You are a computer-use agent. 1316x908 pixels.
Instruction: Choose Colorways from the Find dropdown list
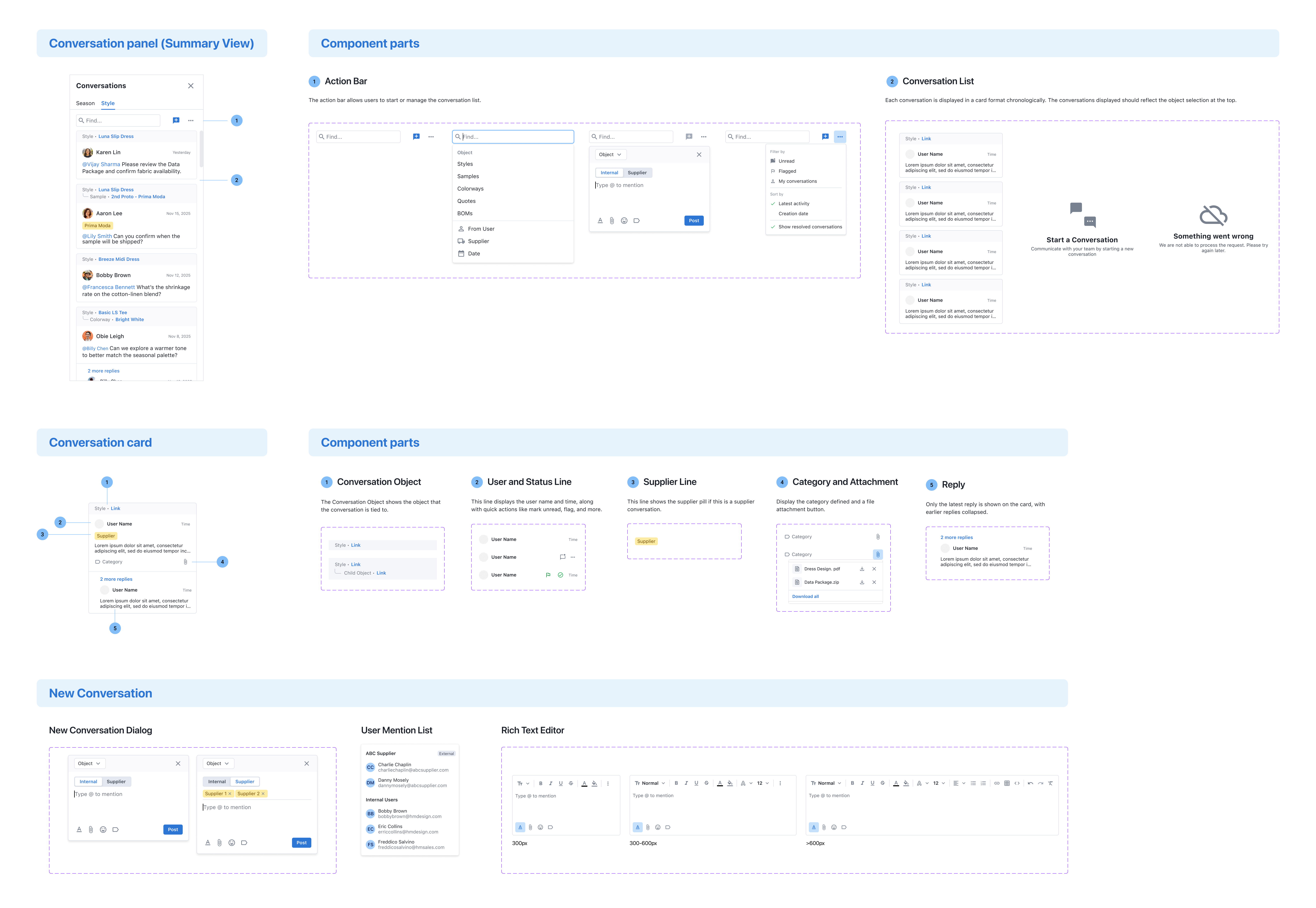click(x=470, y=189)
